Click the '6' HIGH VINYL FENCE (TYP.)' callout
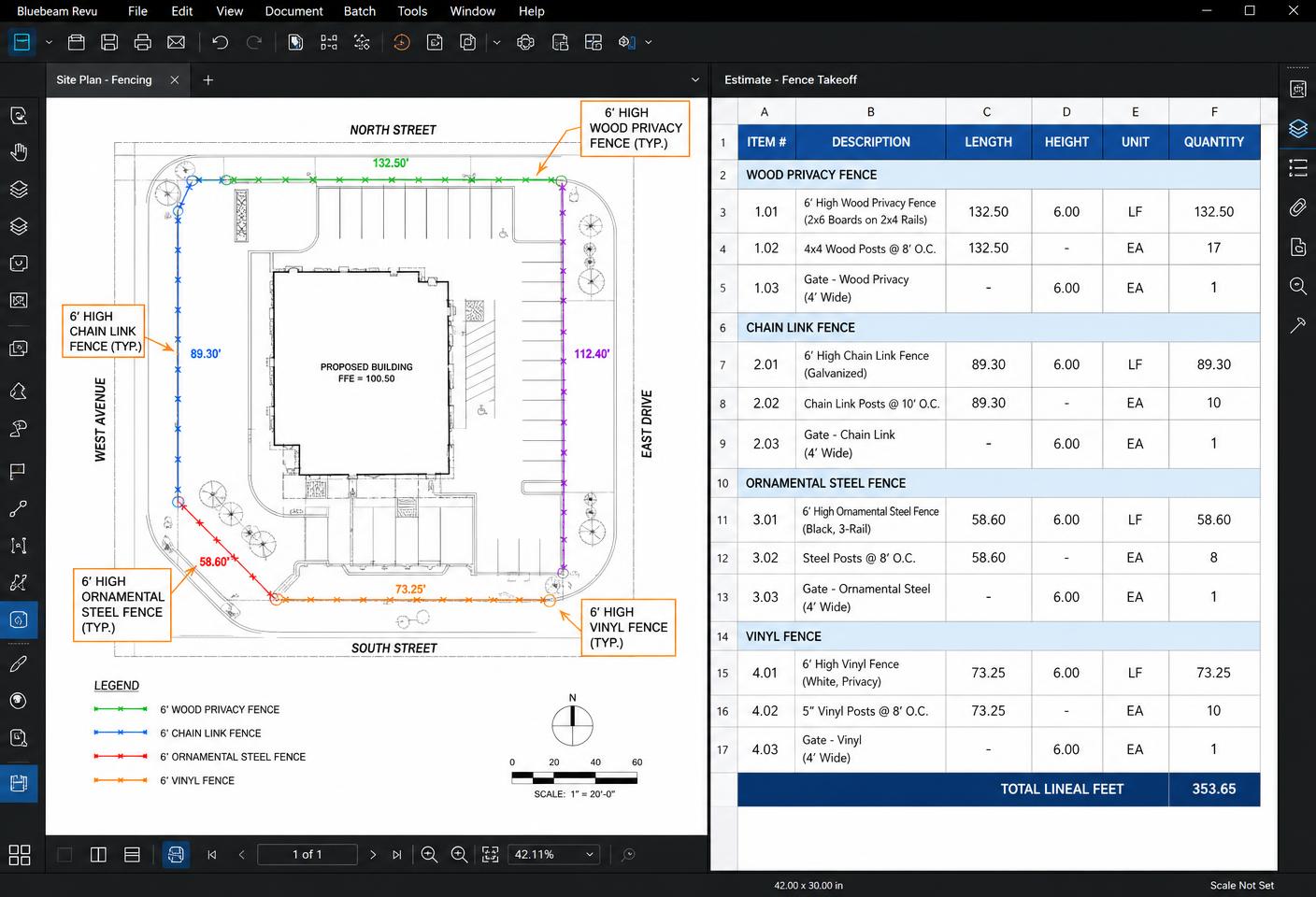 [x=628, y=627]
